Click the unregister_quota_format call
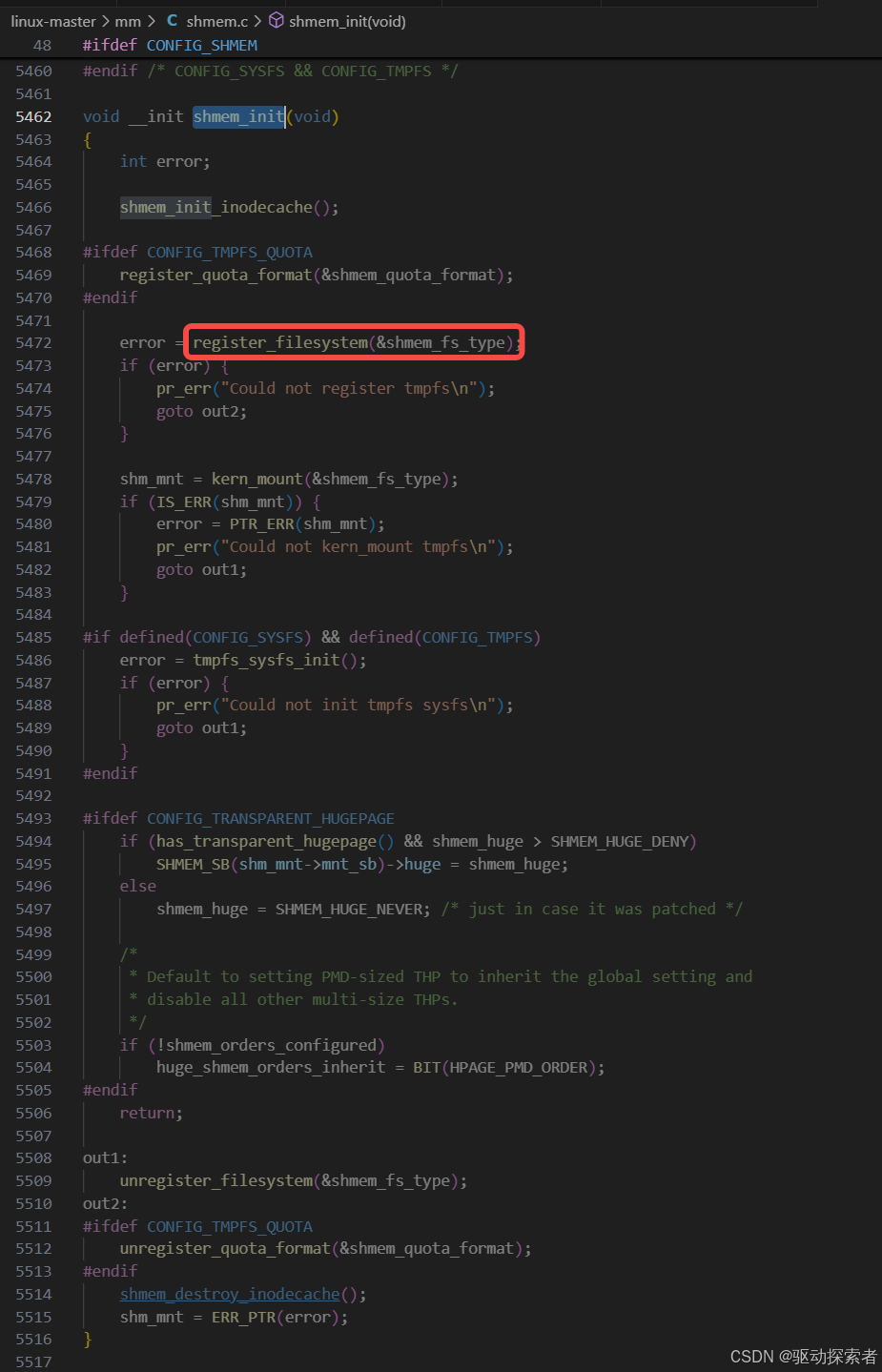Viewport: 882px width, 1372px height. coord(225,1248)
